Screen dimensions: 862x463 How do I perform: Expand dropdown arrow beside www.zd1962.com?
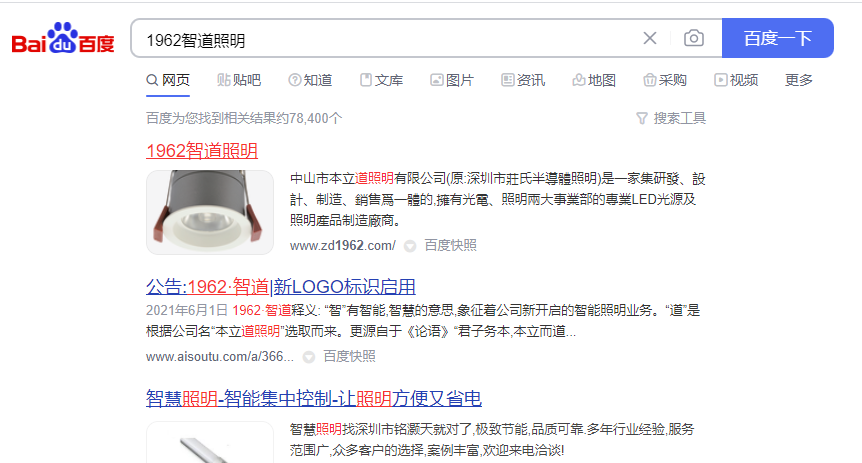coord(410,246)
